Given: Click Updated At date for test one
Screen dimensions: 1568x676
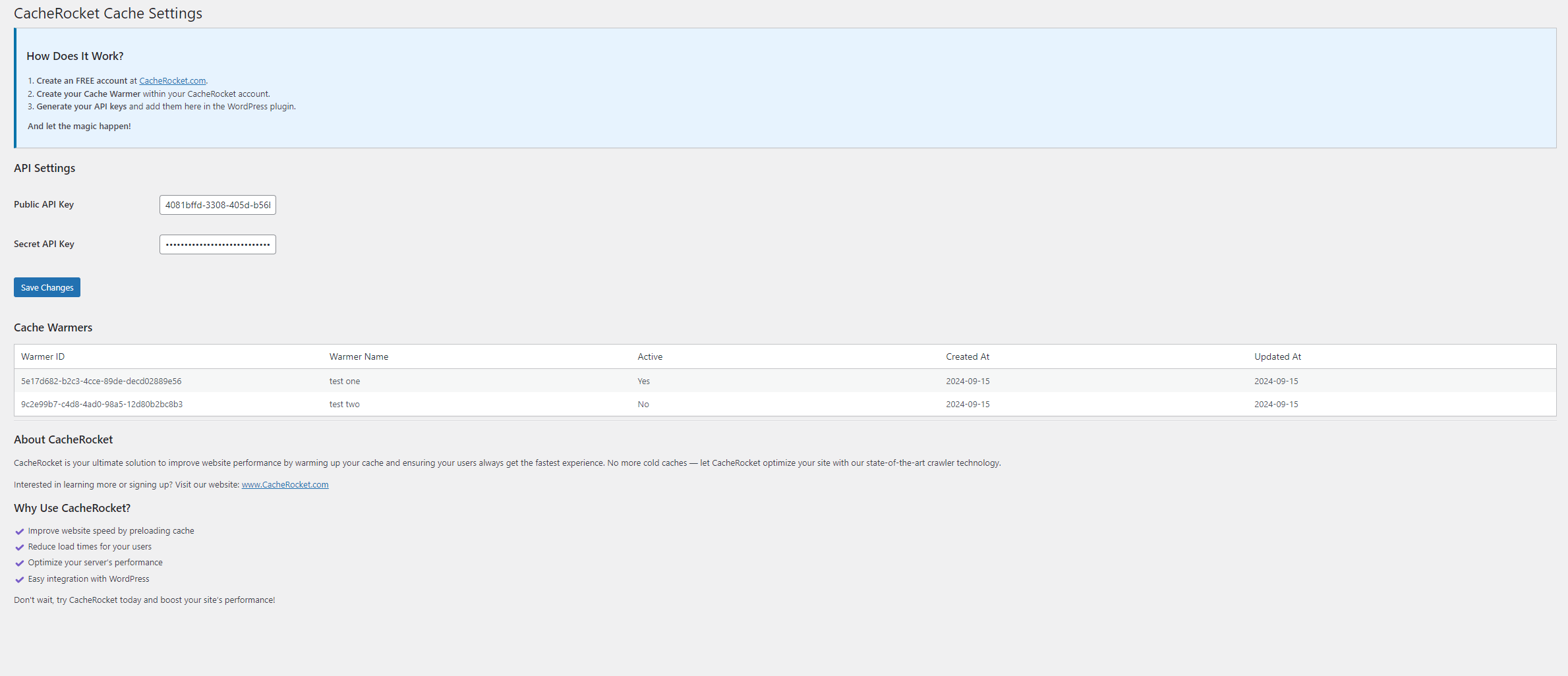Looking at the screenshot, I should 1276,381.
